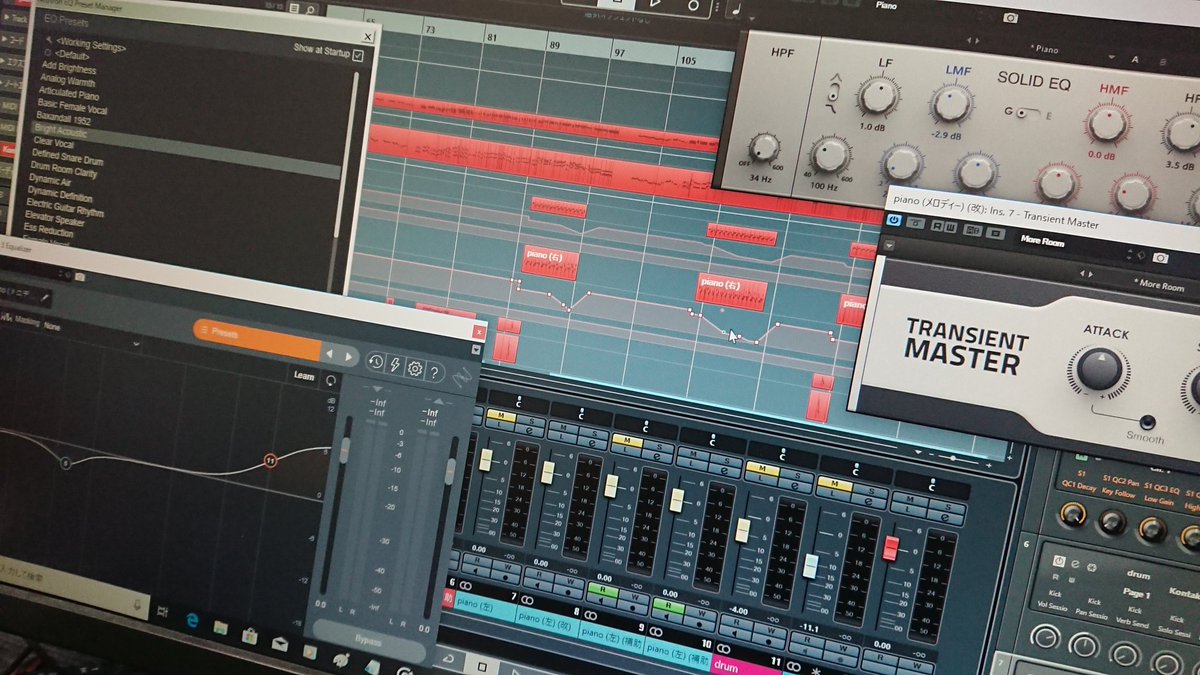
Task: Open equalizer settings gear icon
Action: point(415,368)
